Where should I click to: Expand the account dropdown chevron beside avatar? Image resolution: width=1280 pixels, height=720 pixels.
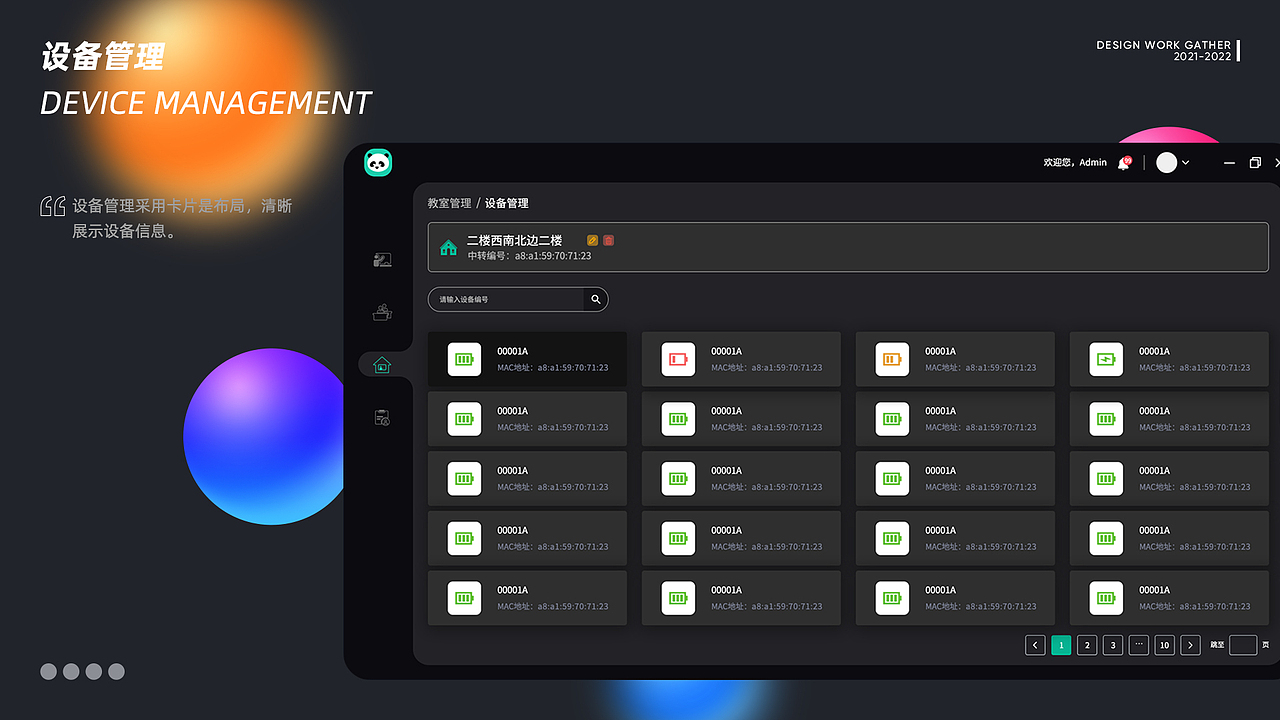(x=1186, y=163)
